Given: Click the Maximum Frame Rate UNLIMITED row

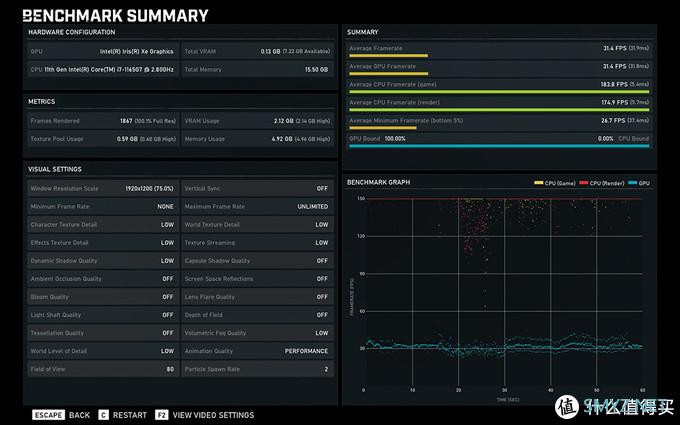Looking at the screenshot, I should (x=258, y=206).
